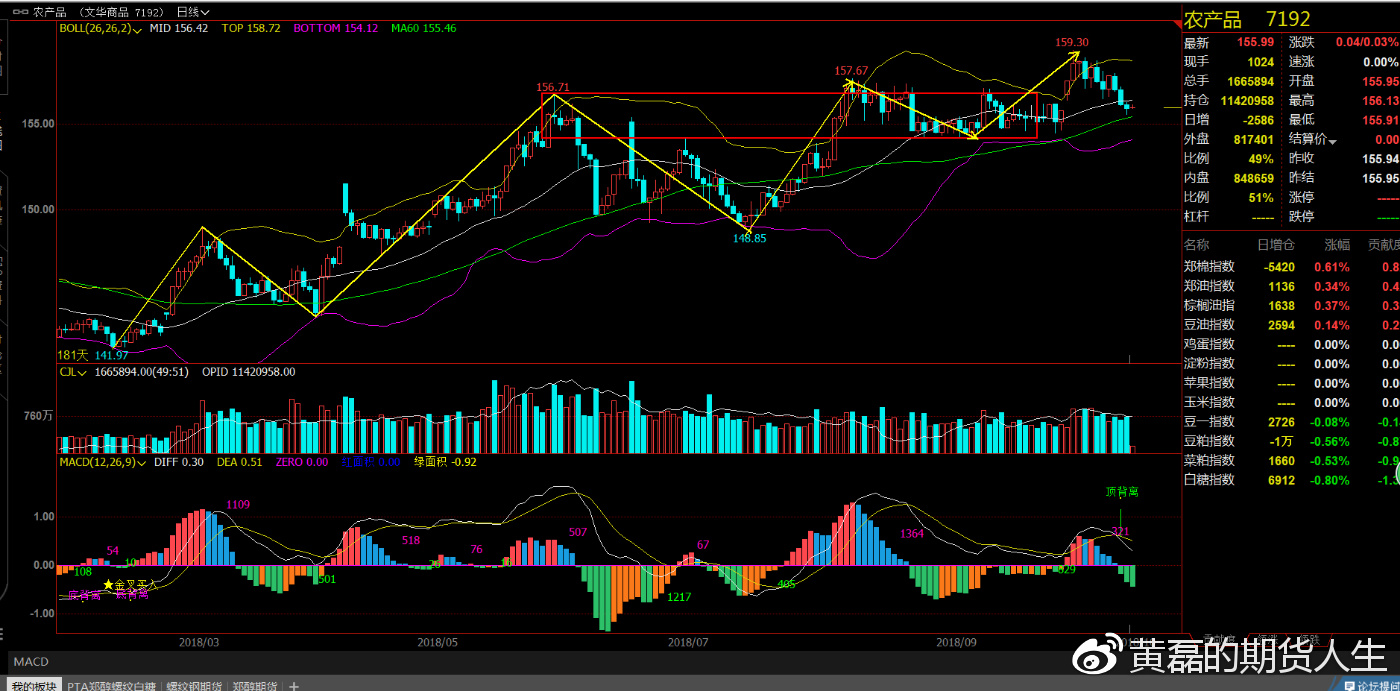Select the 白糖指数 row in index list
Viewport: 1400px width, 691px height.
pos(1208,480)
